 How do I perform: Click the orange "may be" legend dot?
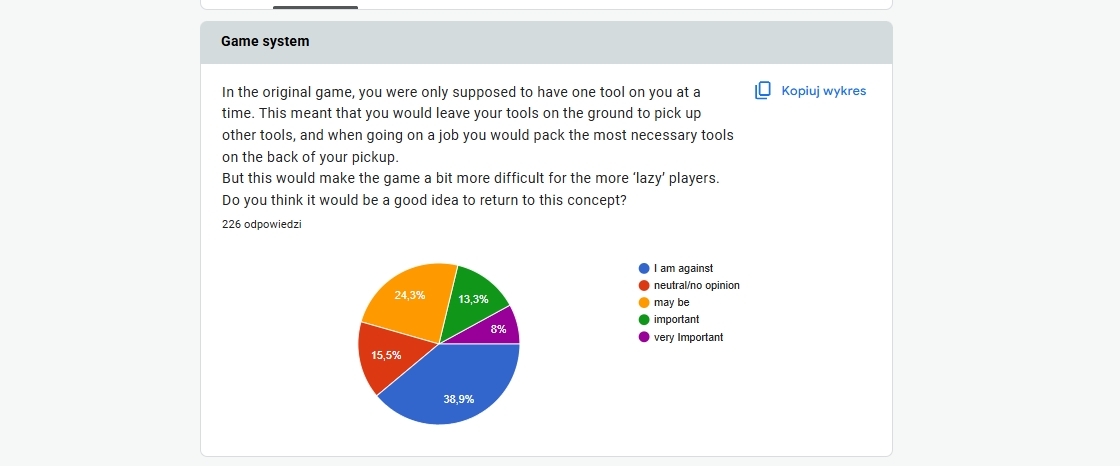click(644, 303)
